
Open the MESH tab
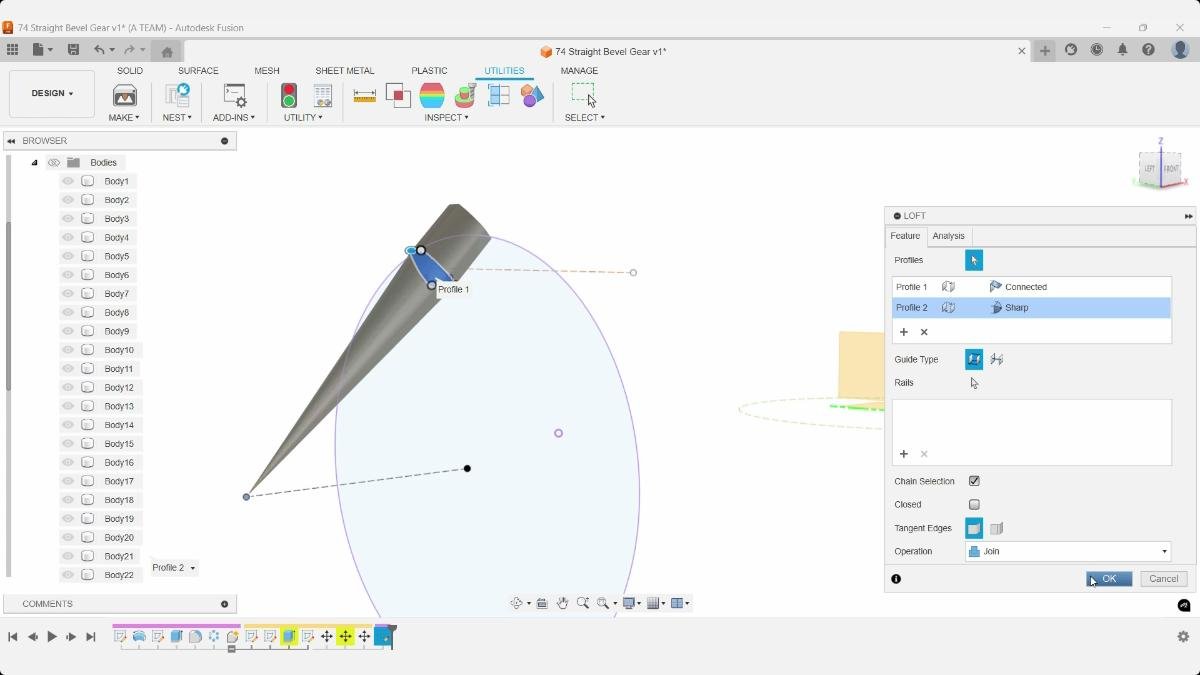(x=267, y=71)
